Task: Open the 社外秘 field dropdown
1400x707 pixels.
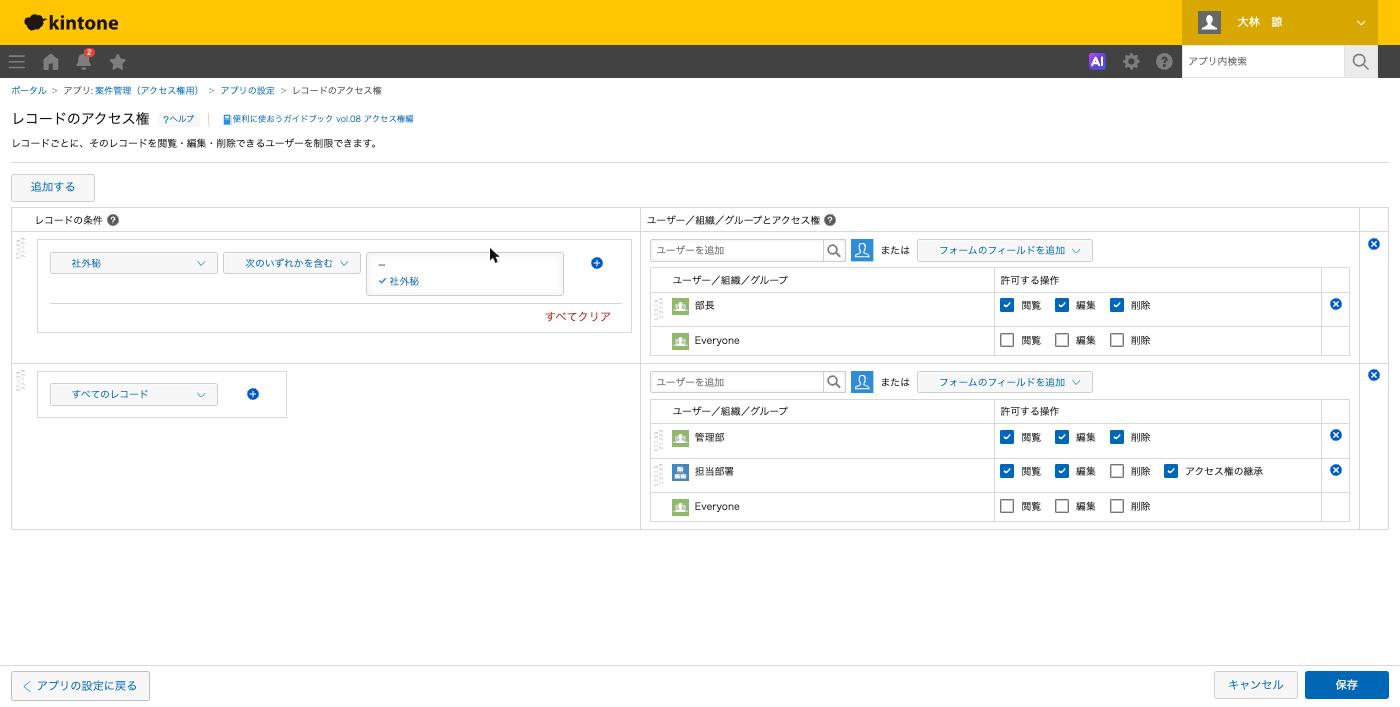Action: (x=134, y=263)
